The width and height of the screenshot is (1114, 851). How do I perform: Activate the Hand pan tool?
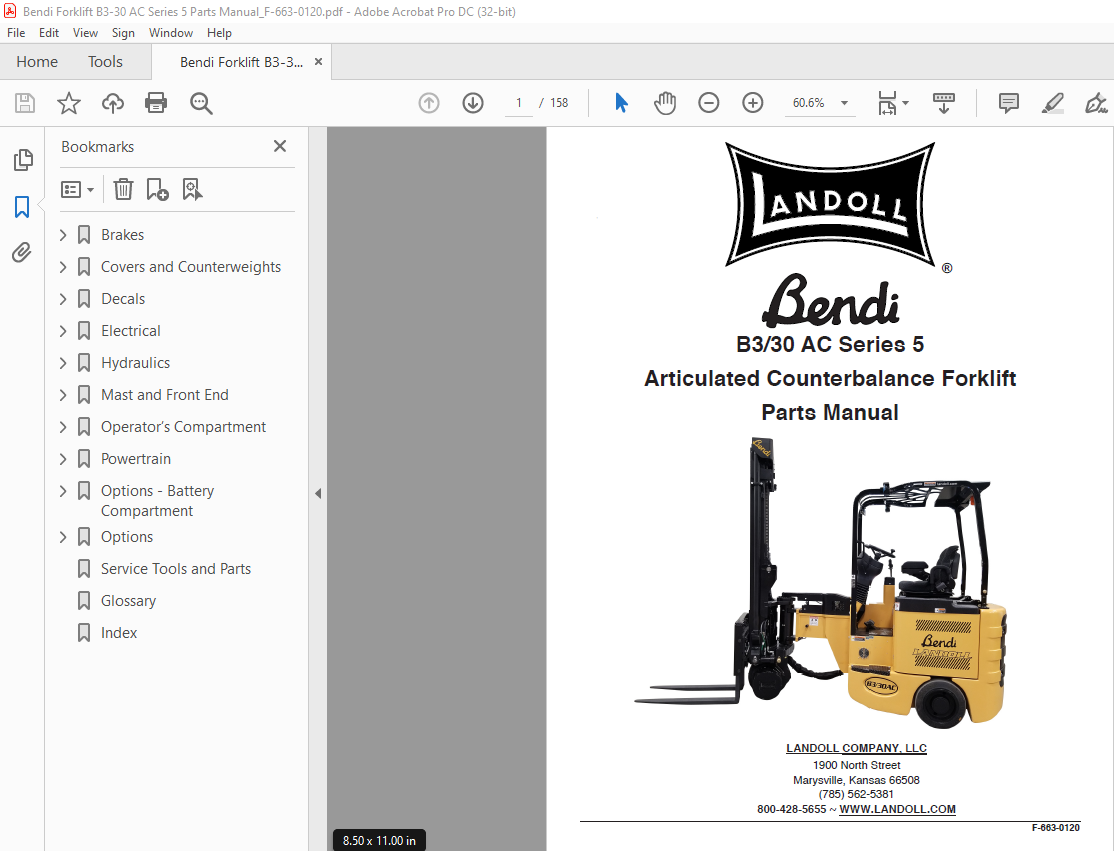click(665, 103)
